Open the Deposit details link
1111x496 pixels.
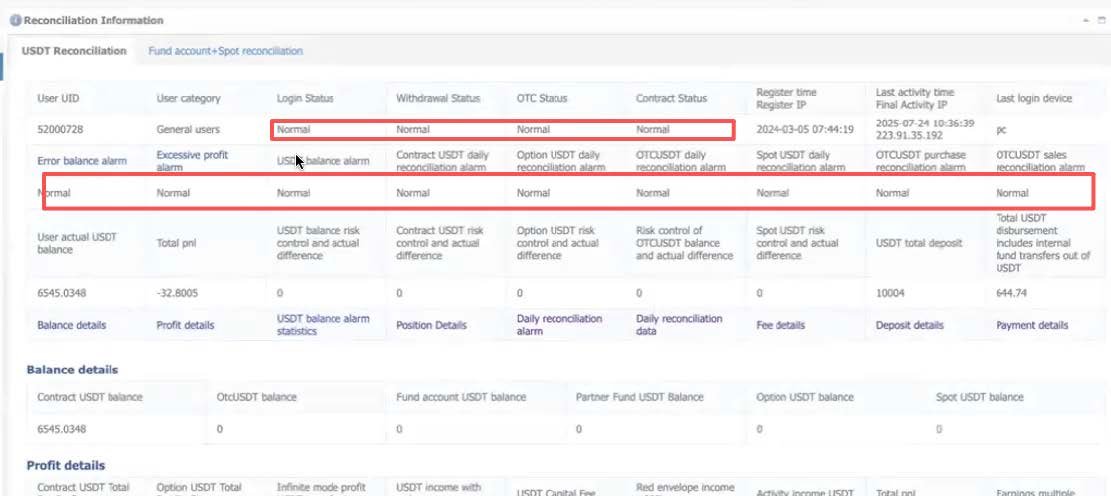click(909, 325)
